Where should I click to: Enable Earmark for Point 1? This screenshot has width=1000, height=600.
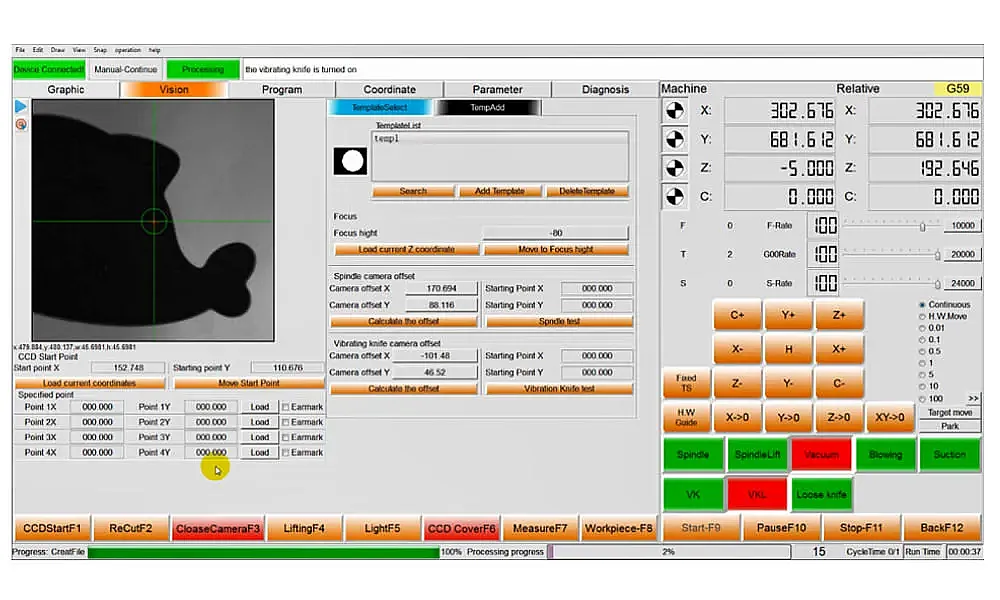(x=286, y=407)
